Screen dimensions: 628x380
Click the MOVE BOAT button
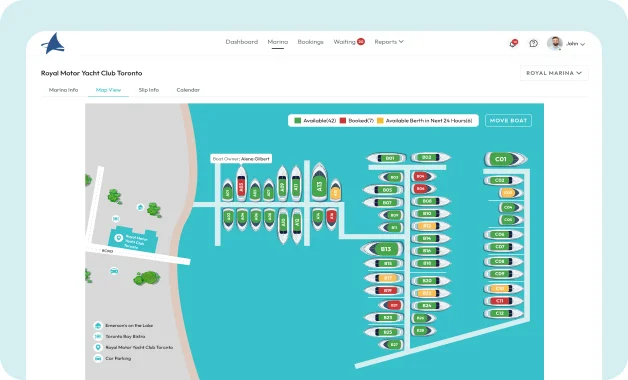click(x=508, y=121)
